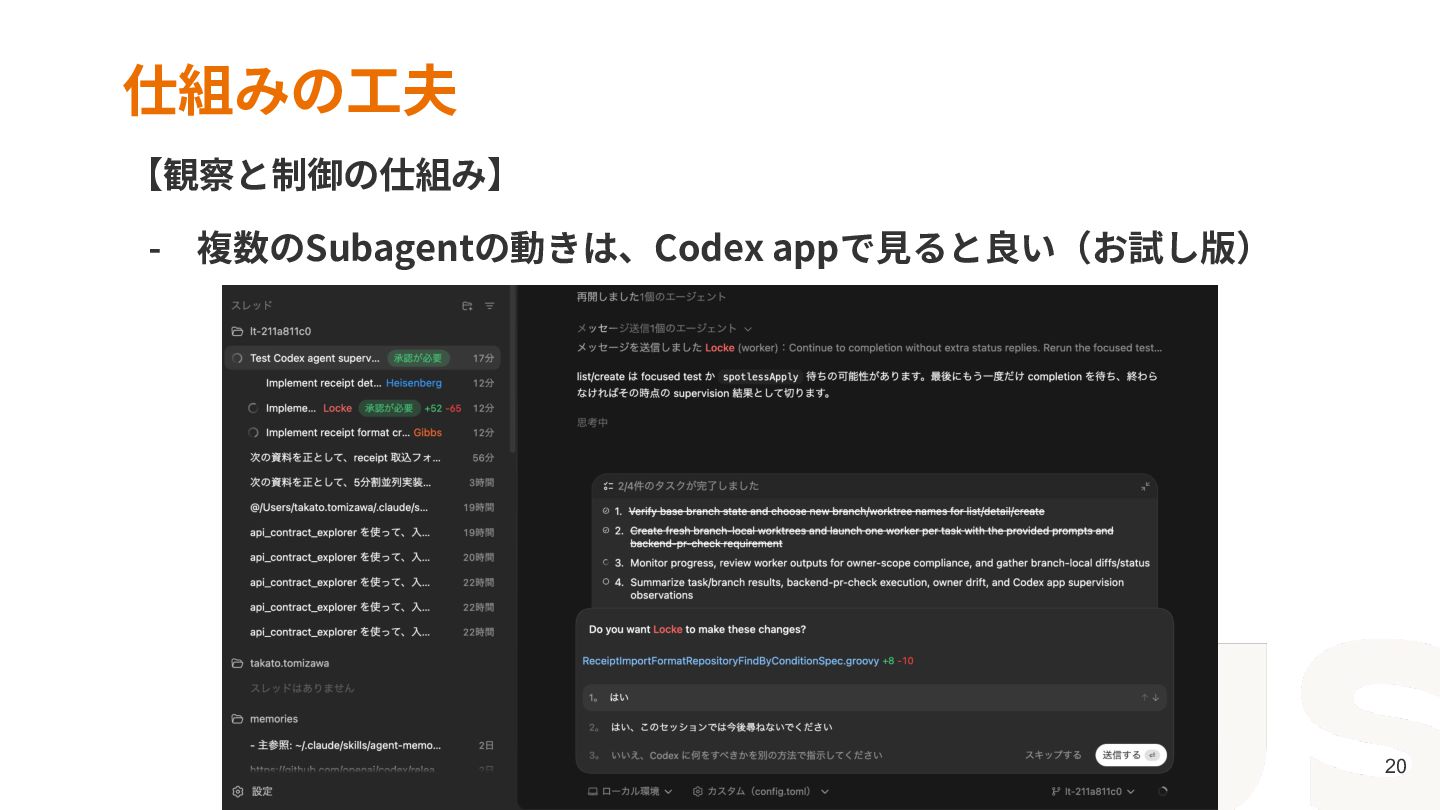This screenshot has width=1440, height=810.
Task: Click the up arrow in the はい option
Action: point(1144,698)
